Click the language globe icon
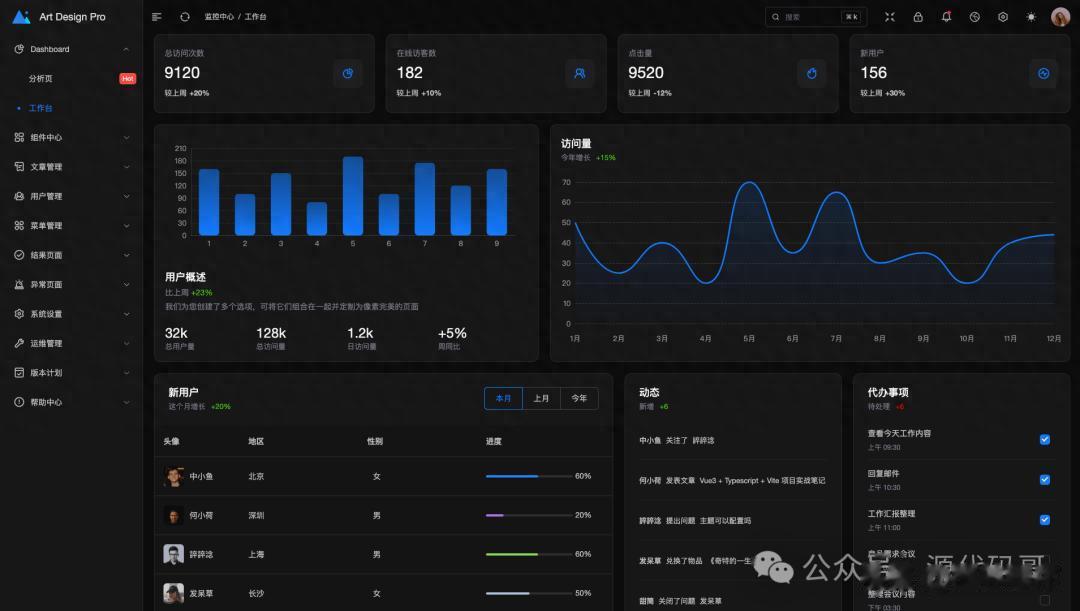The width and height of the screenshot is (1080, 611). pyautogui.click(x=975, y=17)
